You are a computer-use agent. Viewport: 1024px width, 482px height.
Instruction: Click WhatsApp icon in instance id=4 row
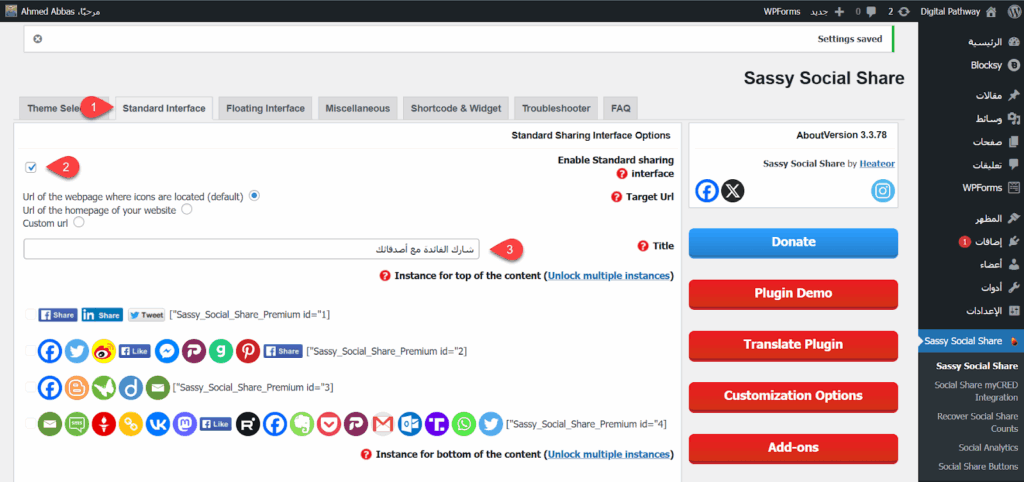coord(464,424)
